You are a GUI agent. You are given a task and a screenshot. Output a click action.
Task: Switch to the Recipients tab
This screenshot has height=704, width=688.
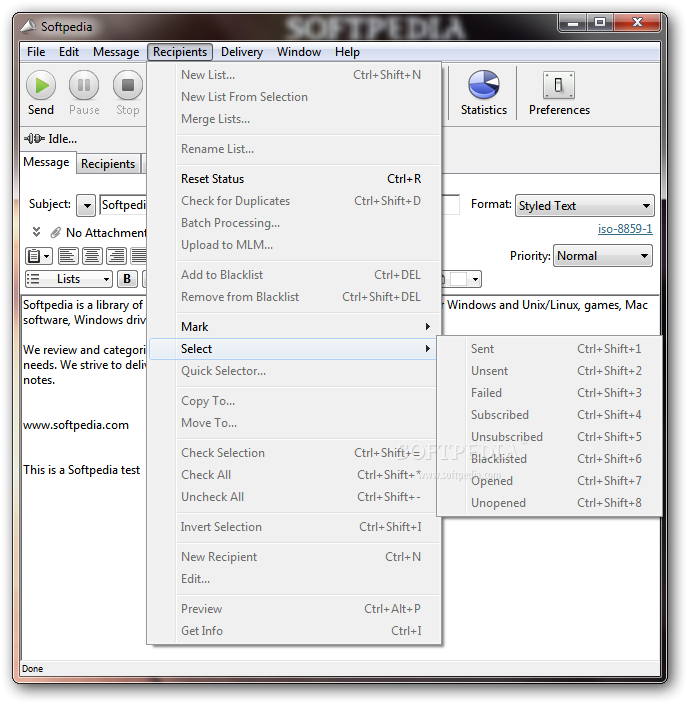click(108, 164)
